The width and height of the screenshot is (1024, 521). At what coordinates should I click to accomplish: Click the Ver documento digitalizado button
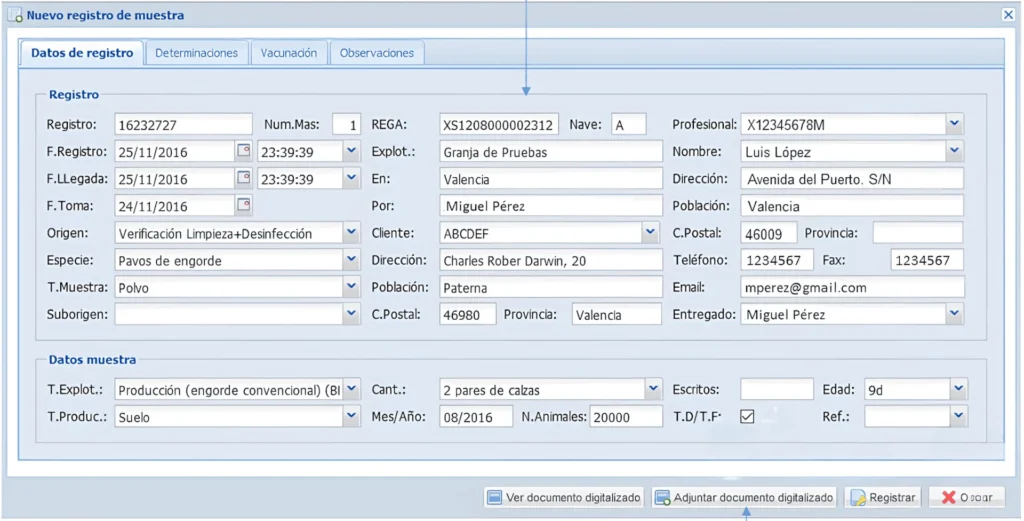pyautogui.click(x=563, y=497)
